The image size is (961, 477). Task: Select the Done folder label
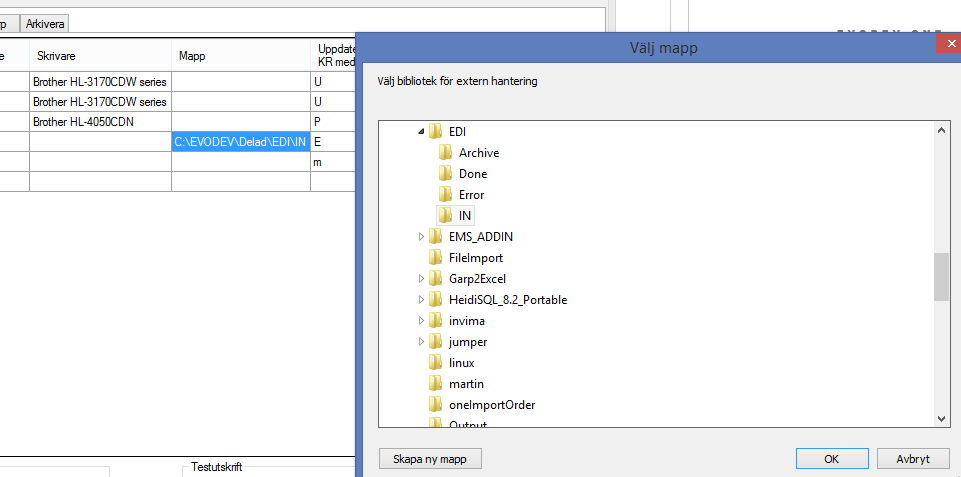(473, 174)
